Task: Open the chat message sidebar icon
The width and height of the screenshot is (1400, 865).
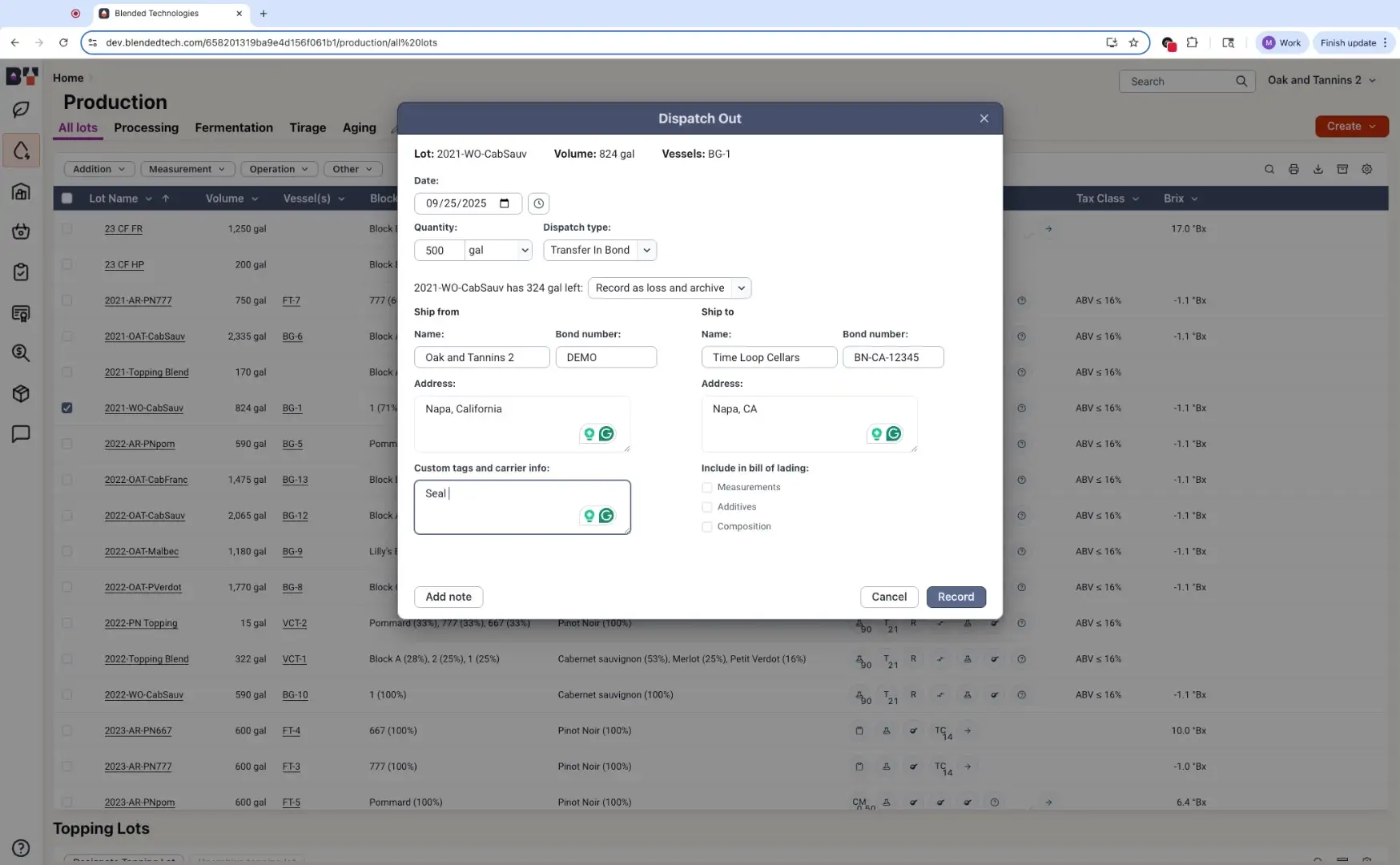Action: click(21, 433)
